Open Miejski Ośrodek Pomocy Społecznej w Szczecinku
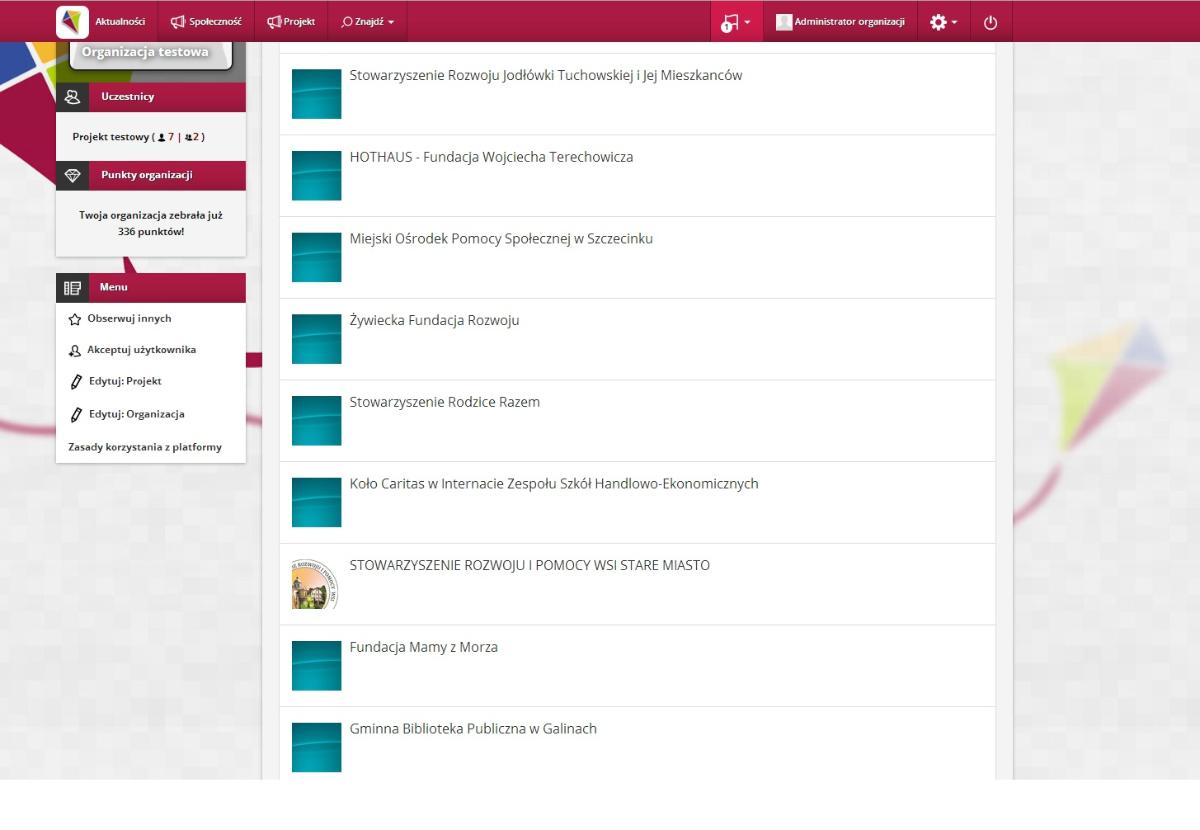Viewport: 1200px width, 830px height. (x=501, y=239)
